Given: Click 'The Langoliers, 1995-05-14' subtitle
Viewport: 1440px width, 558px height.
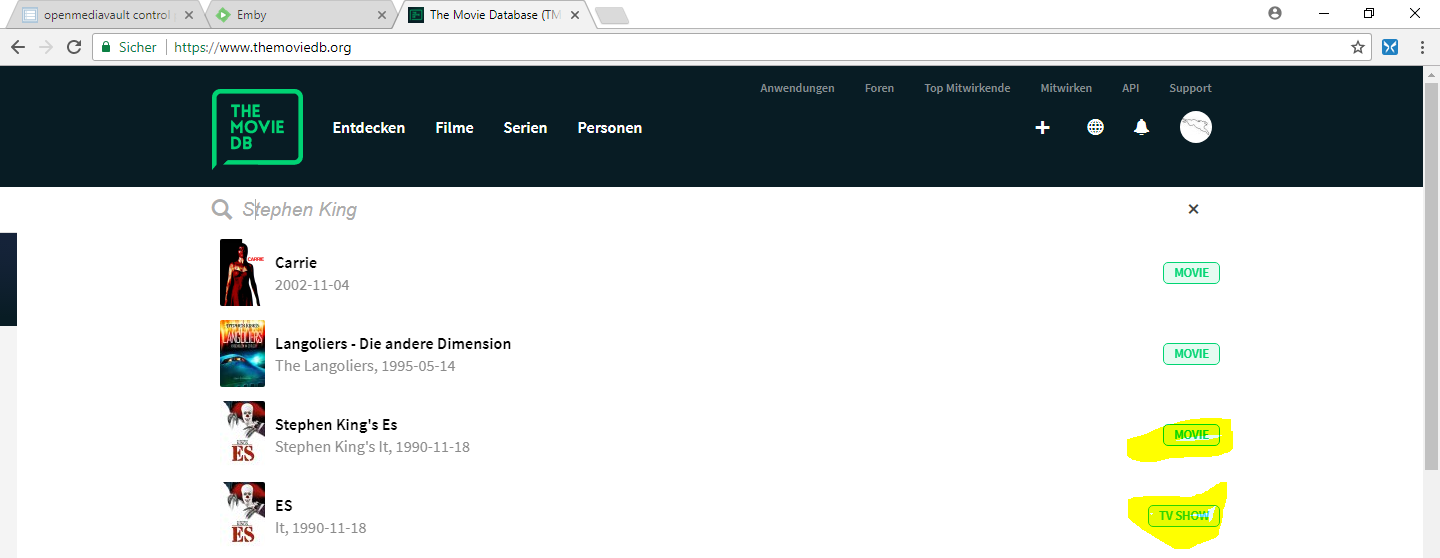Looking at the screenshot, I should coord(365,366).
